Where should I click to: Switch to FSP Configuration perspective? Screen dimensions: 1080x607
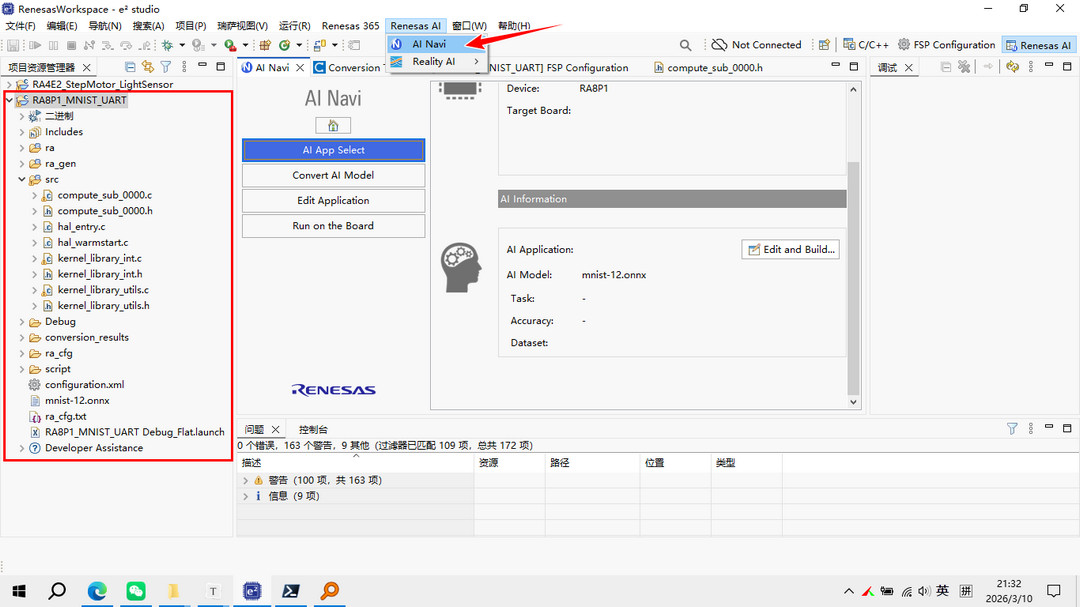(x=946, y=45)
